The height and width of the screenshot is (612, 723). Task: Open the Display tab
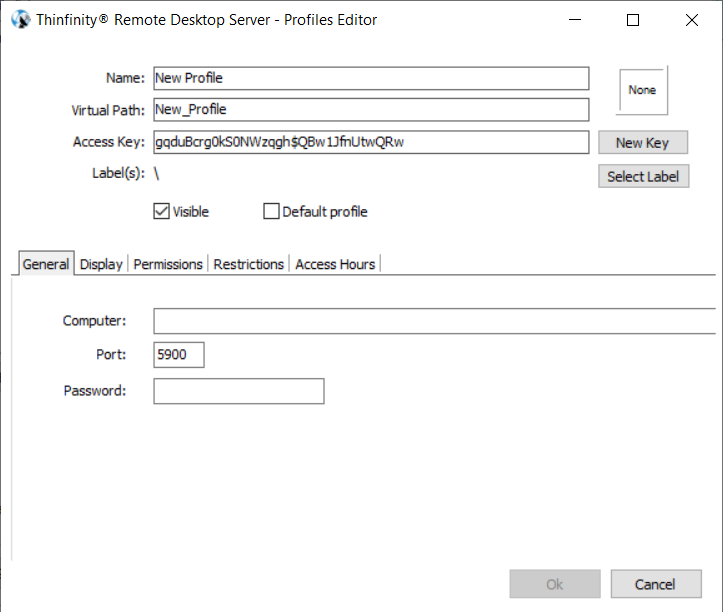(101, 264)
